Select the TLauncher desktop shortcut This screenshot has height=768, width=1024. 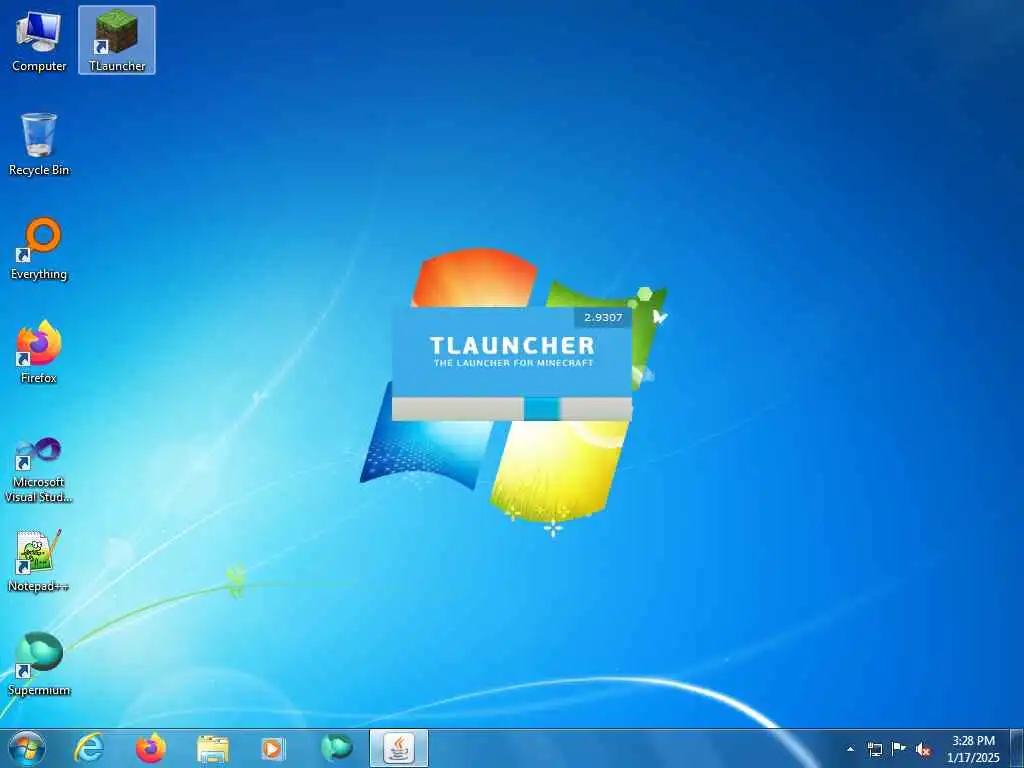[x=117, y=40]
